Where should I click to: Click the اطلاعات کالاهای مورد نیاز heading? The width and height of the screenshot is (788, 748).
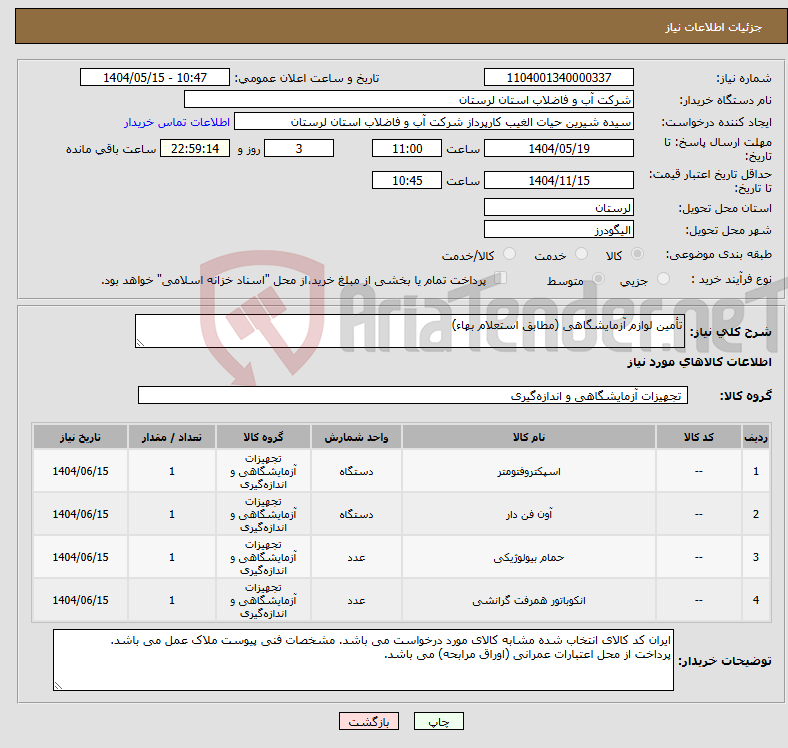699,362
